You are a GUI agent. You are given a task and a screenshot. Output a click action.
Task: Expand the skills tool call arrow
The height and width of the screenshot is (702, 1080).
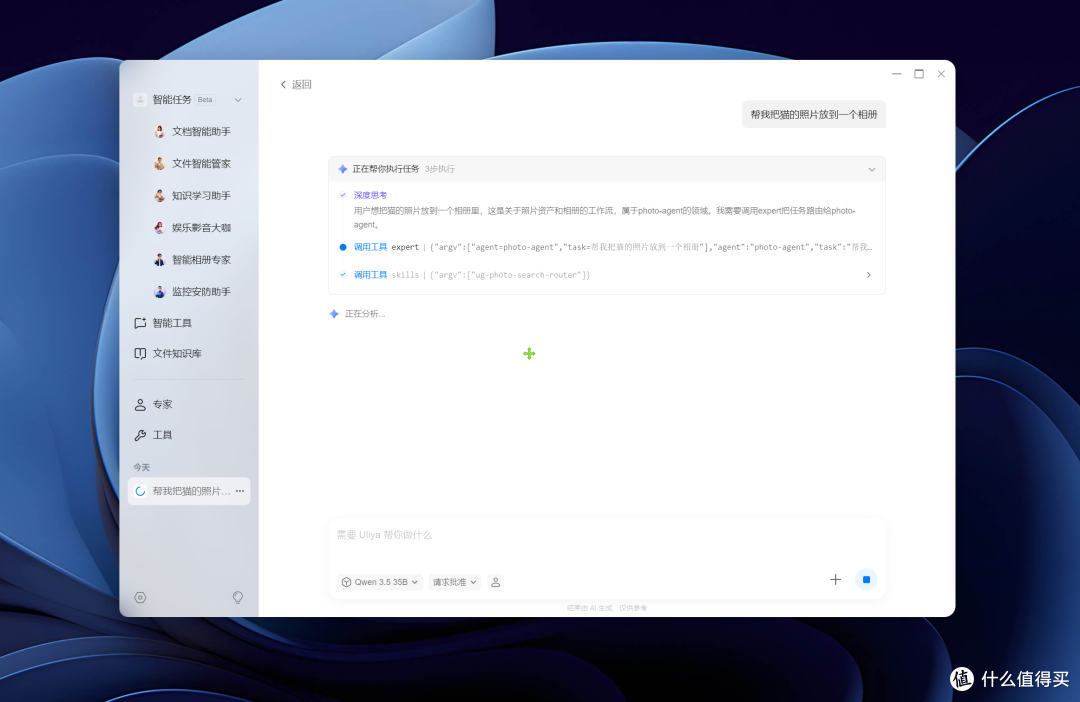(869, 275)
